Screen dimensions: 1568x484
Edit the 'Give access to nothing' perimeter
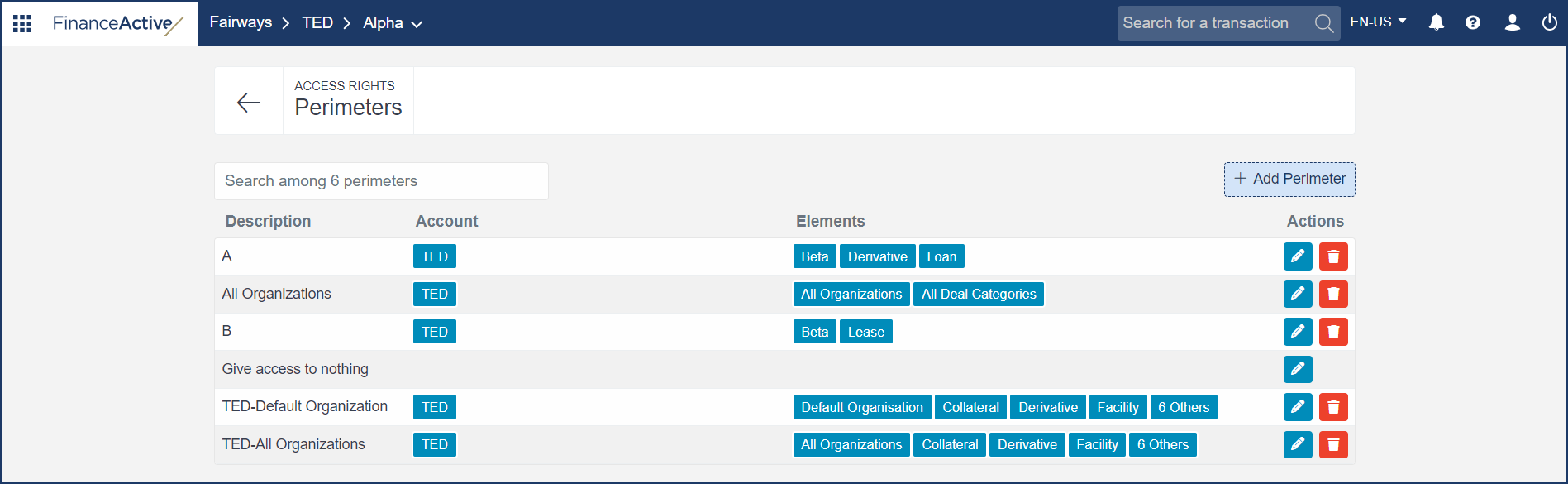point(1298,369)
